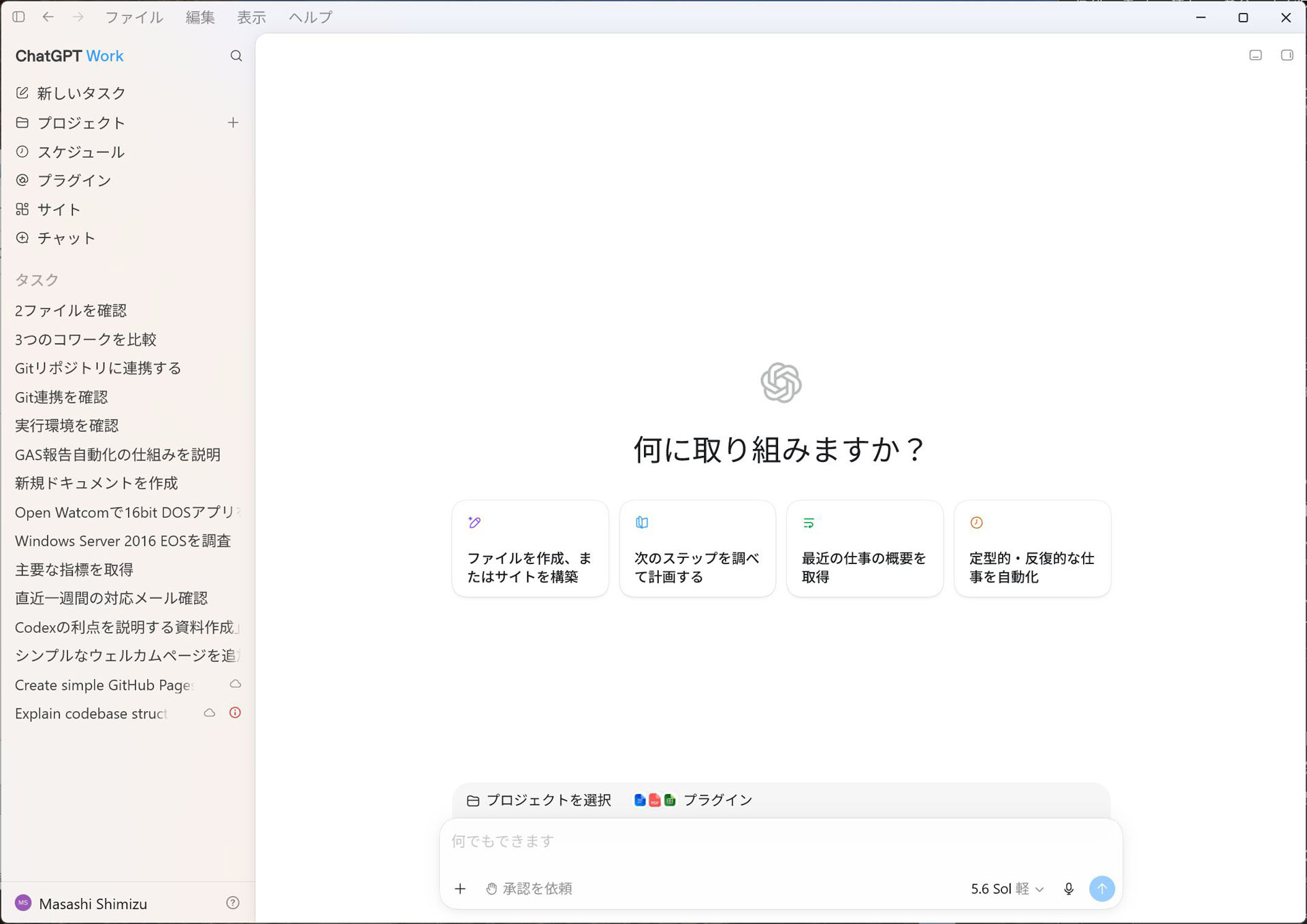Select 次のステップを調べて計画する card
This screenshot has width=1307, height=924.
click(x=698, y=548)
